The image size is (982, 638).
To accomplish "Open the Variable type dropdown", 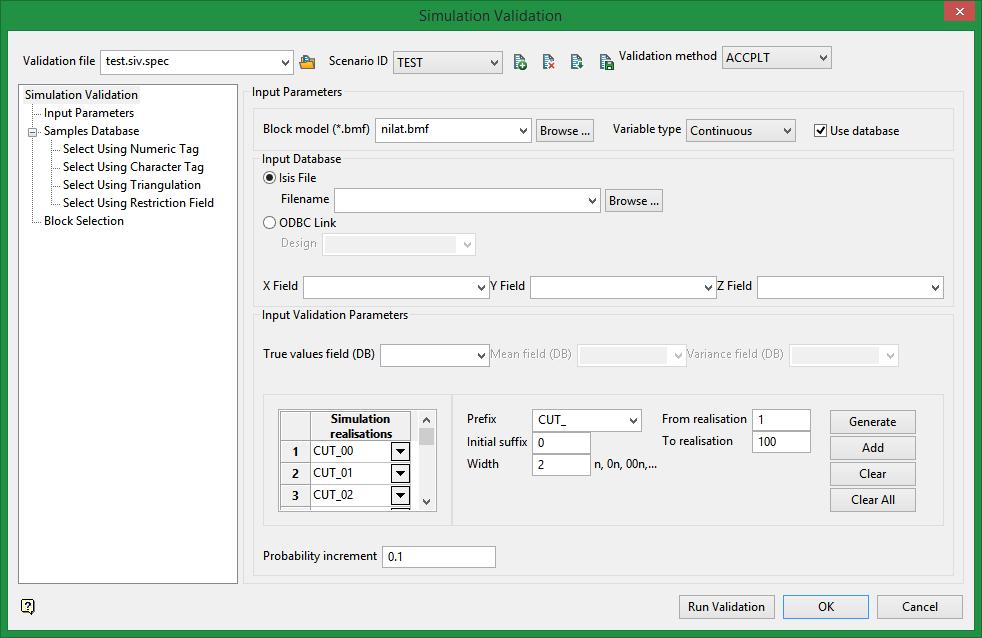I will click(x=741, y=131).
